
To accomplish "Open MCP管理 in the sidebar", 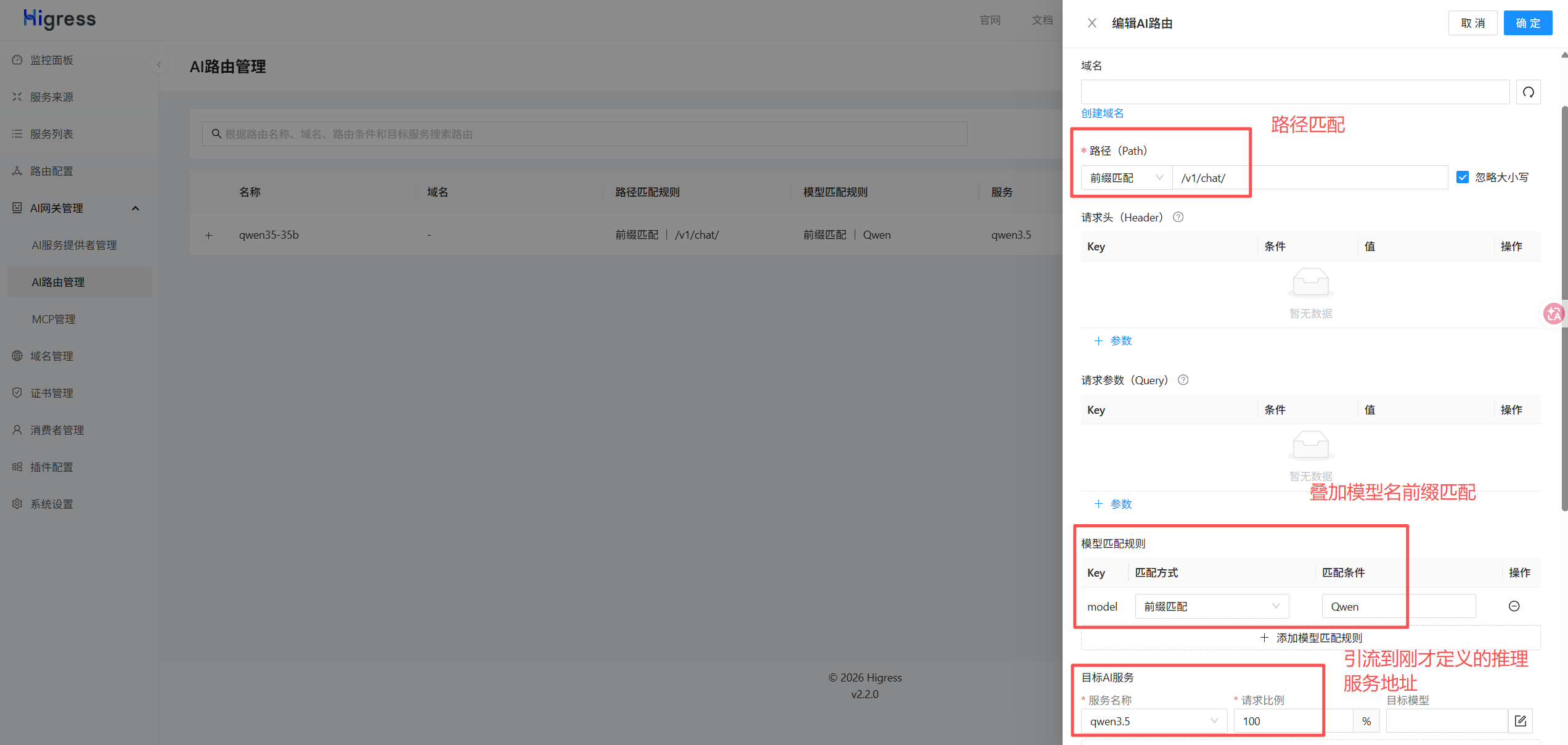I will (54, 319).
